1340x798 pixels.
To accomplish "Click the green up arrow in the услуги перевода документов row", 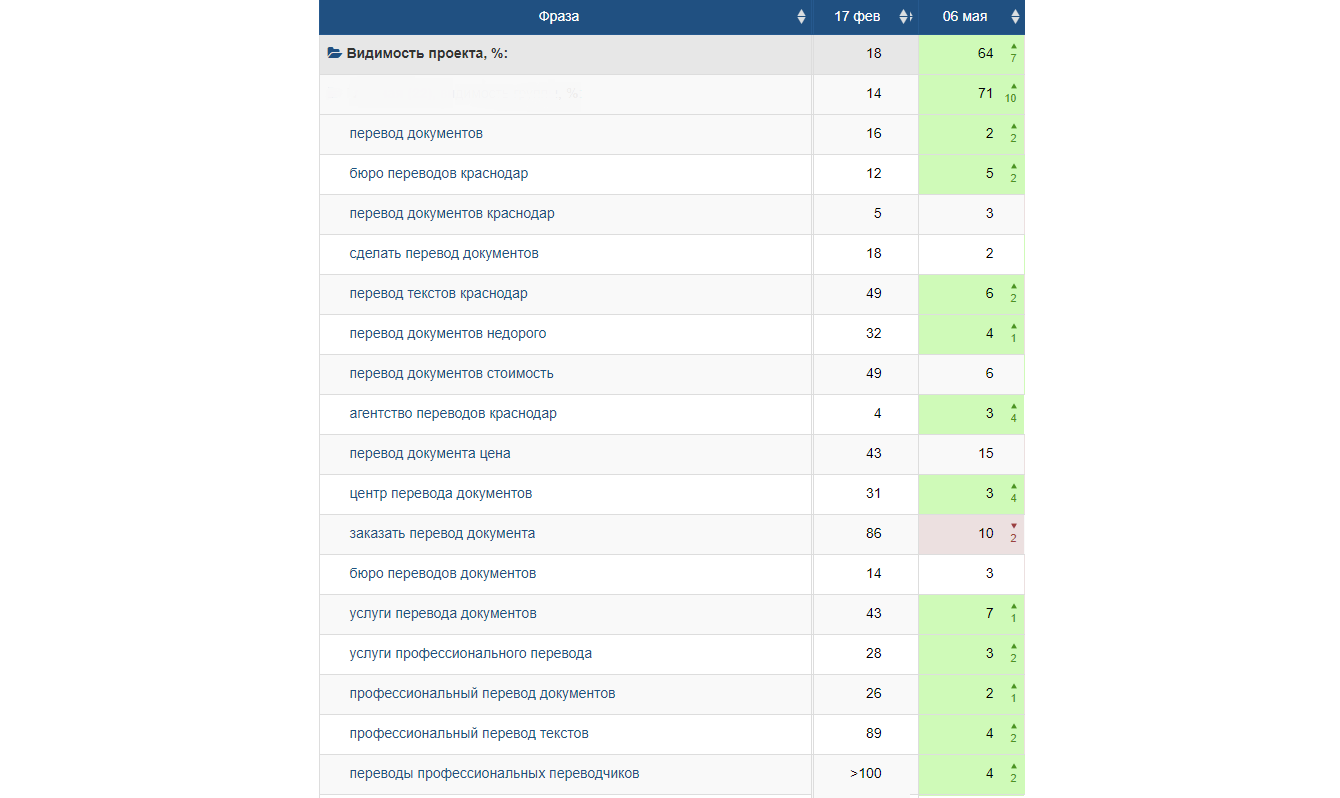I will tap(1013, 607).
